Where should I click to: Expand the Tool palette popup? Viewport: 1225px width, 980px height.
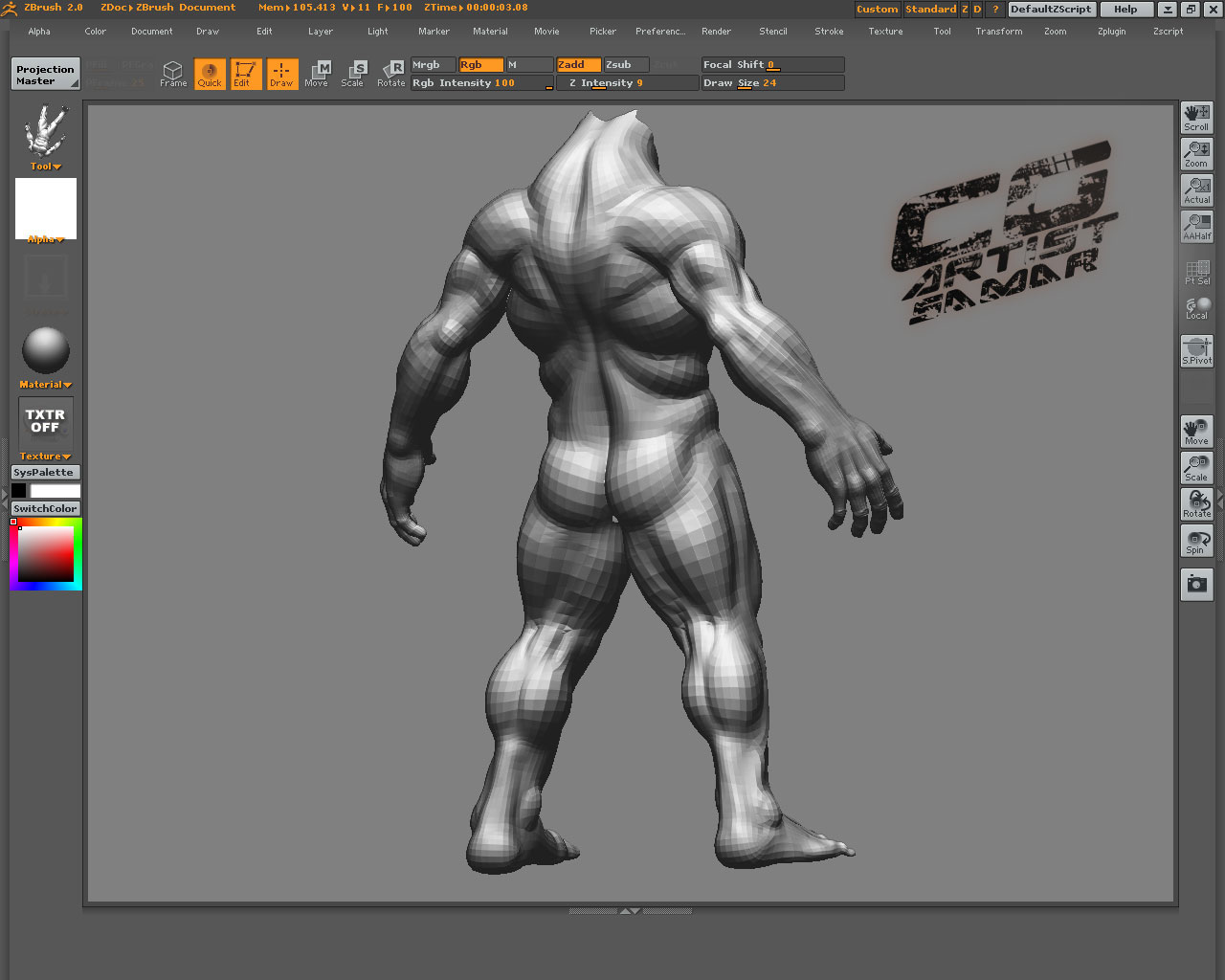[x=44, y=166]
